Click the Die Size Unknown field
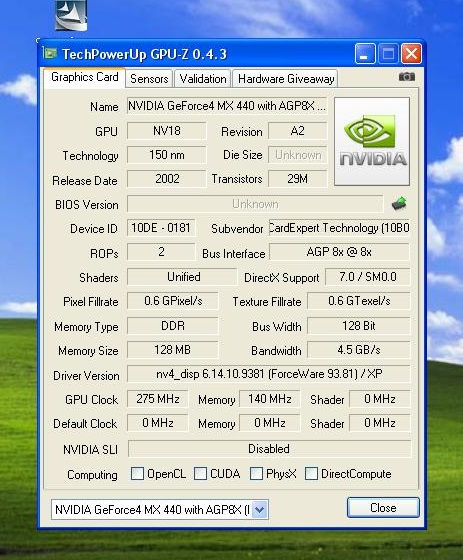Viewport: 463px width, 560px height. (298, 155)
